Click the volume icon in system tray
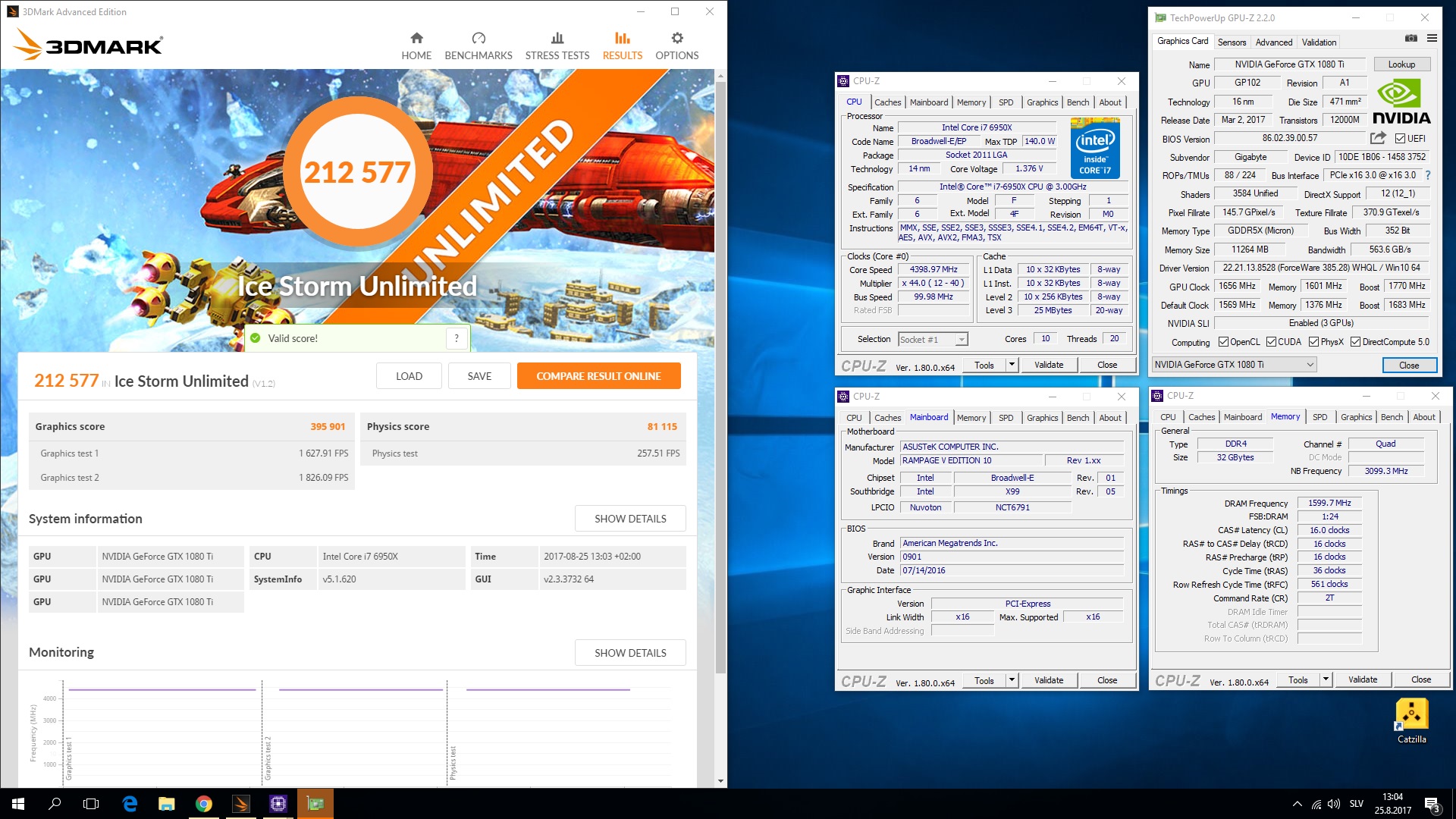The width and height of the screenshot is (1456, 819). point(1334,804)
